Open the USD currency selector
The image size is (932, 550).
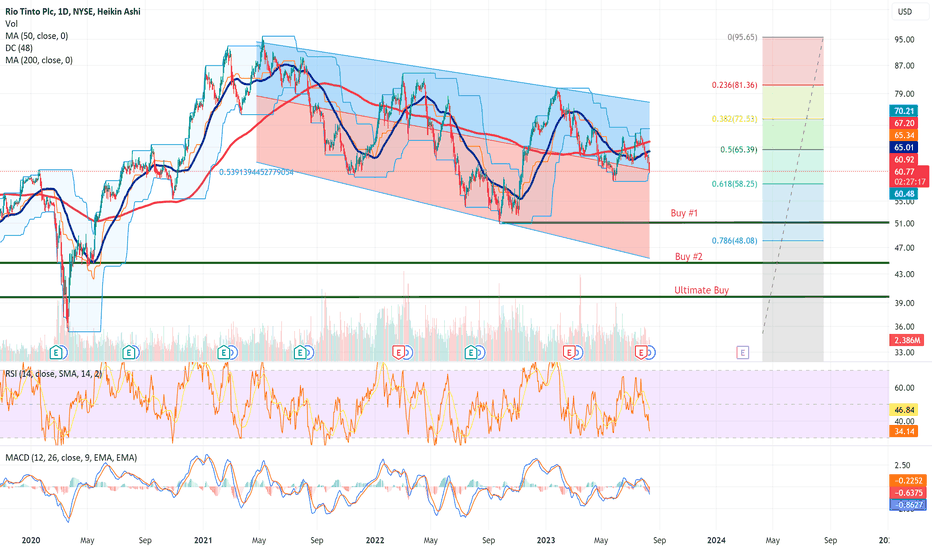tap(905, 11)
